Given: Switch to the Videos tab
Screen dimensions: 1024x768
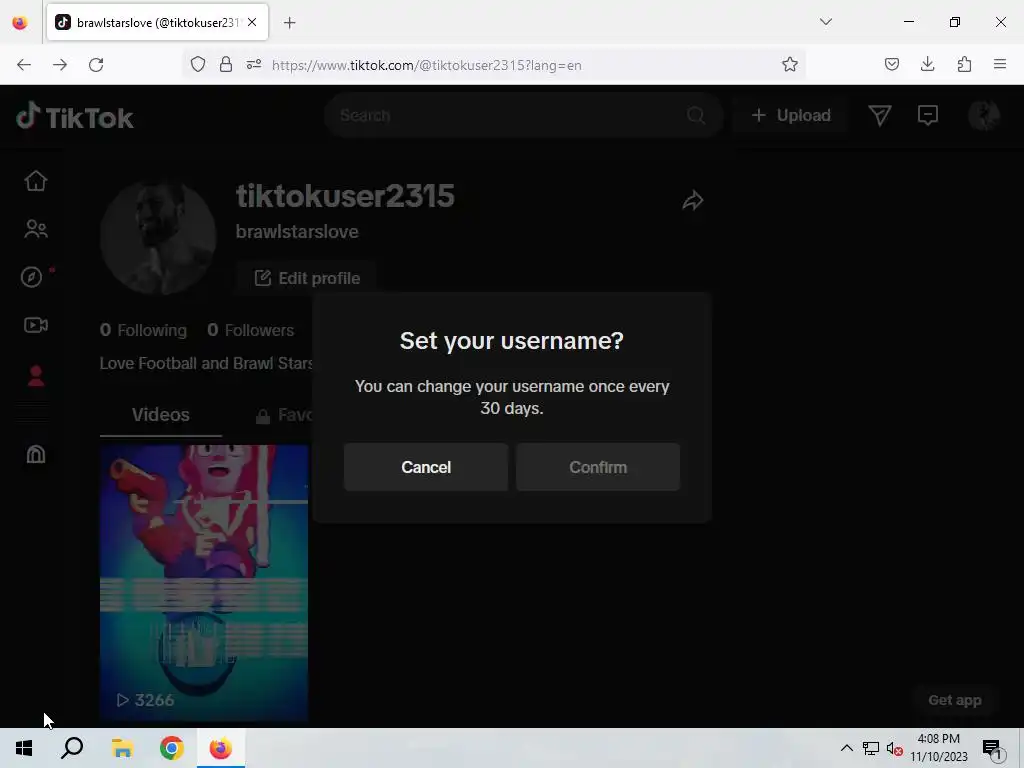Looking at the screenshot, I should [x=161, y=415].
